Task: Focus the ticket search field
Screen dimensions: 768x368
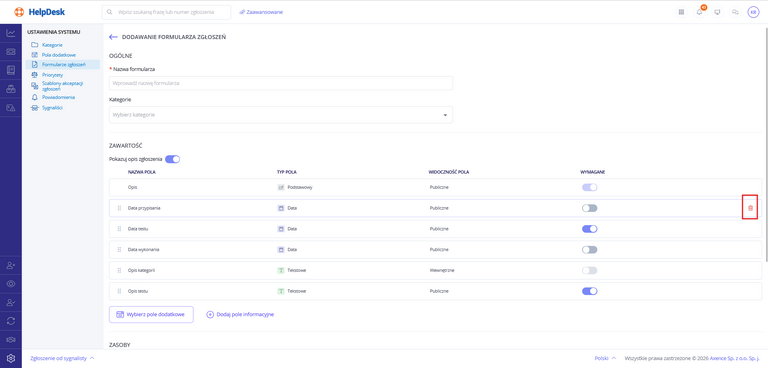Action: (x=167, y=12)
